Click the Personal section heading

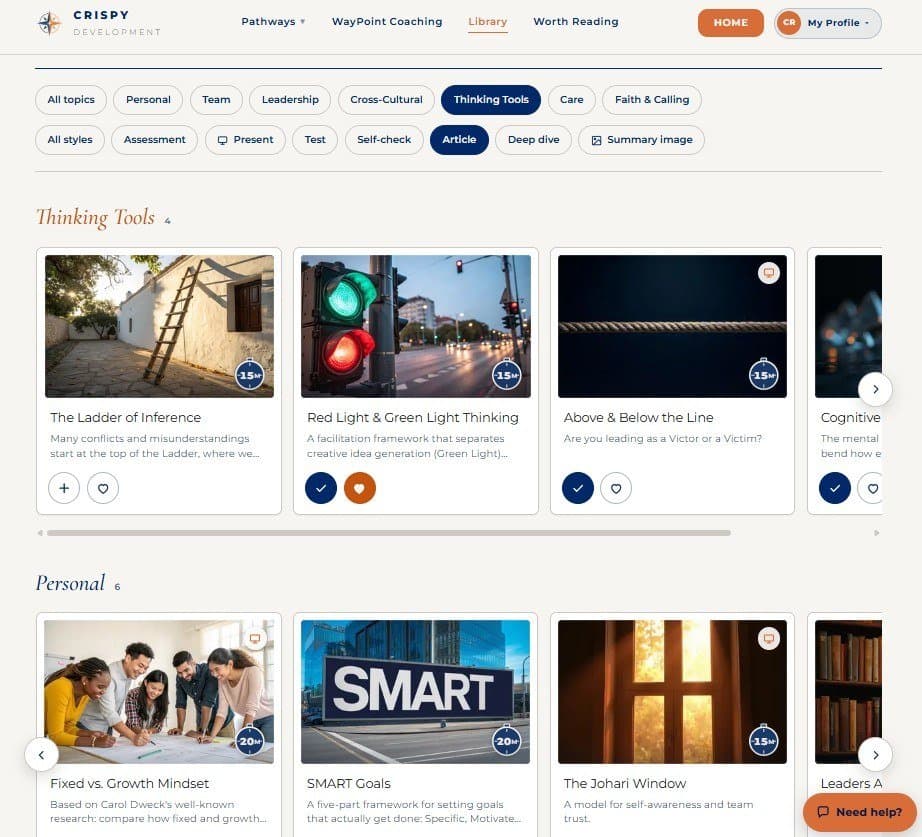[71, 583]
